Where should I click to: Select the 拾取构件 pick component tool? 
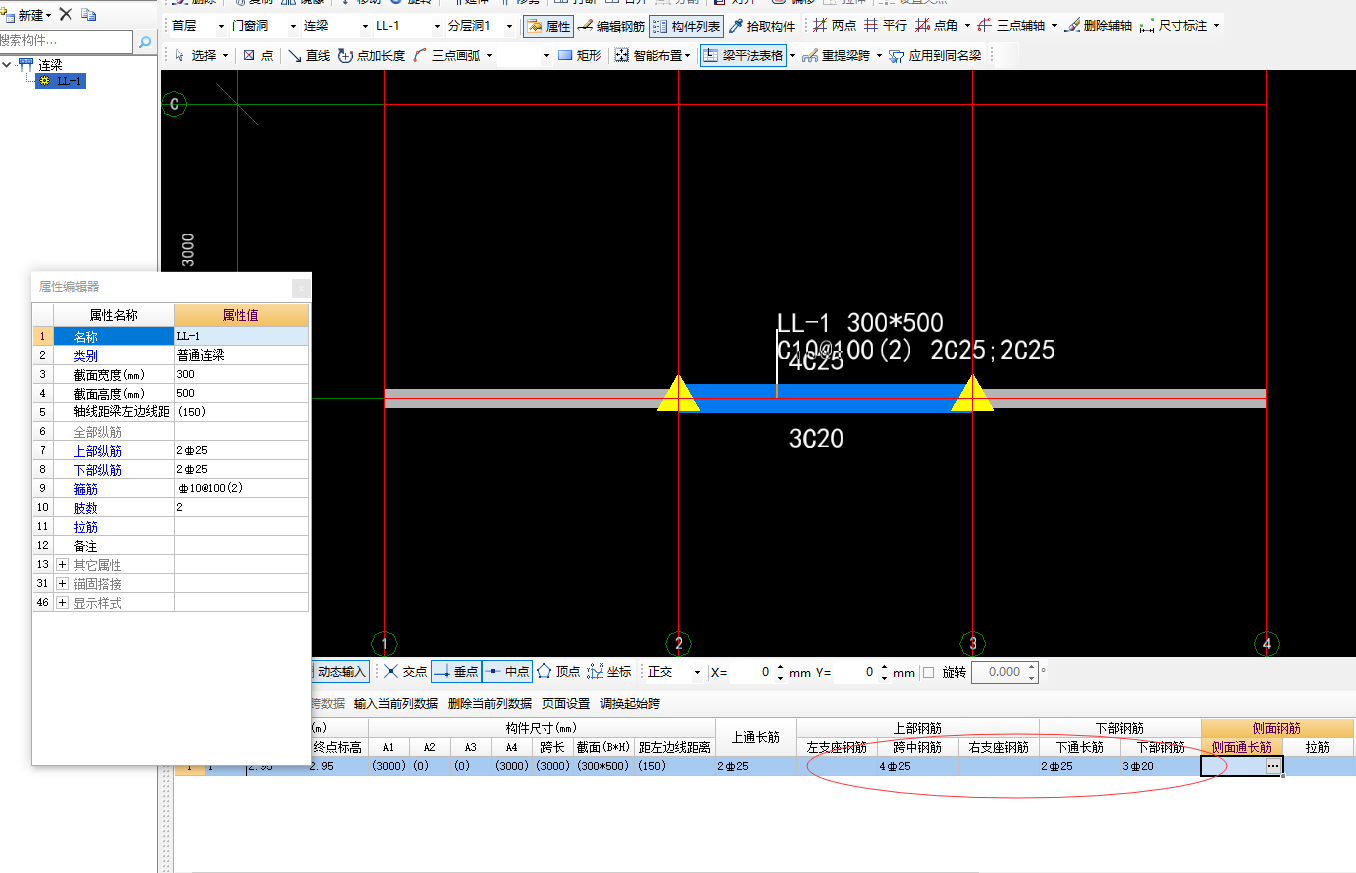pyautogui.click(x=761, y=26)
